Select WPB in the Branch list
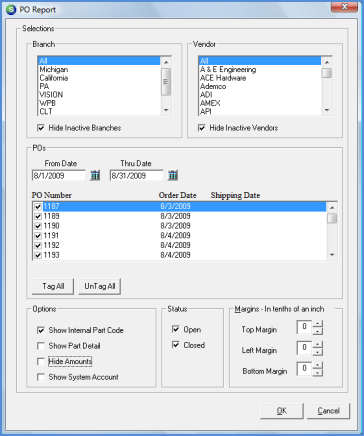 [x=99, y=103]
